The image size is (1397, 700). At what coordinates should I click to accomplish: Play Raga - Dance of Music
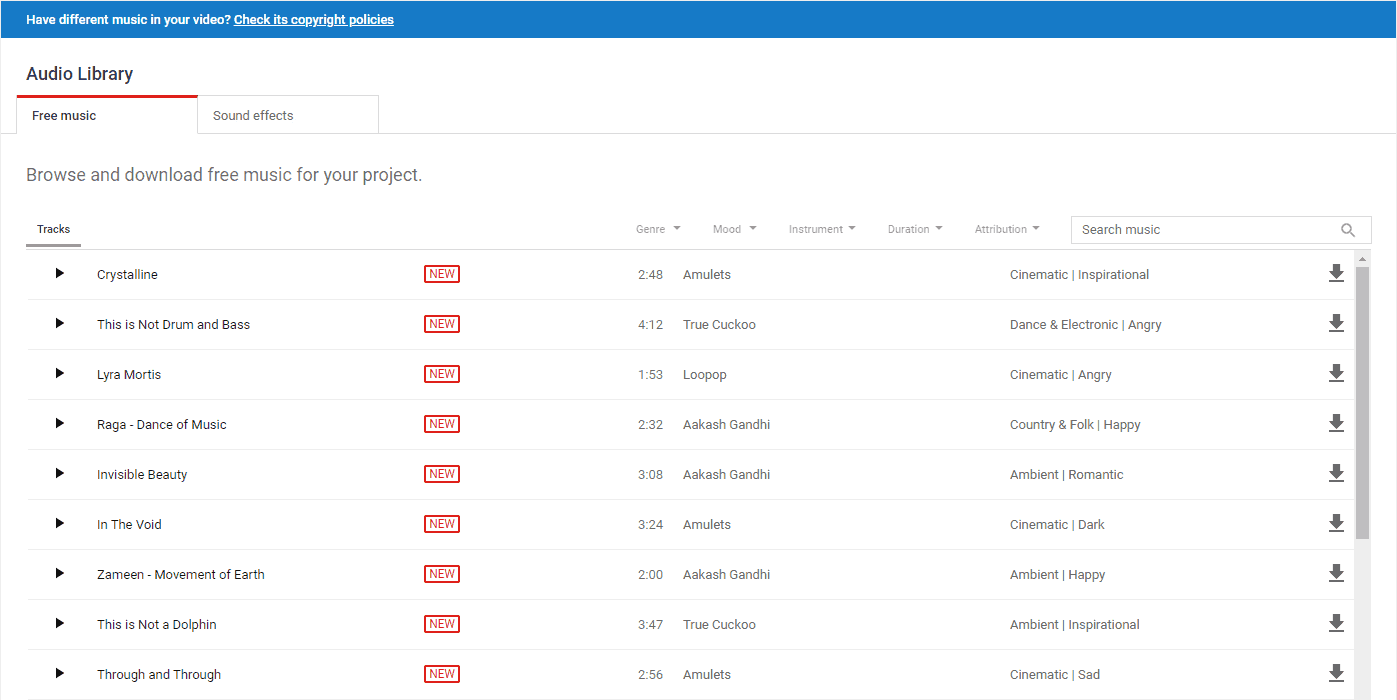pos(60,423)
